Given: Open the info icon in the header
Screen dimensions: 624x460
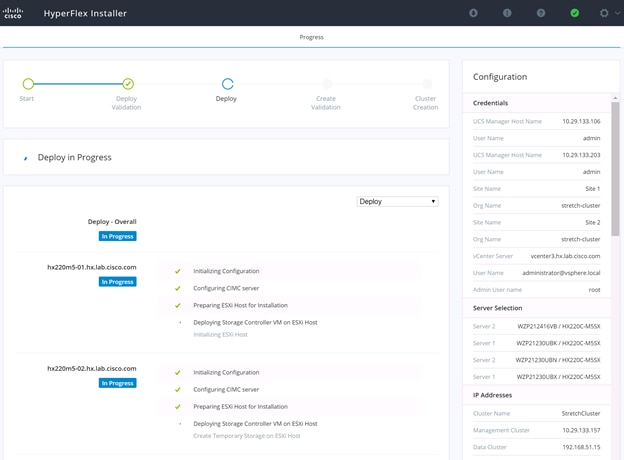Looking at the screenshot, I should (x=507, y=13).
